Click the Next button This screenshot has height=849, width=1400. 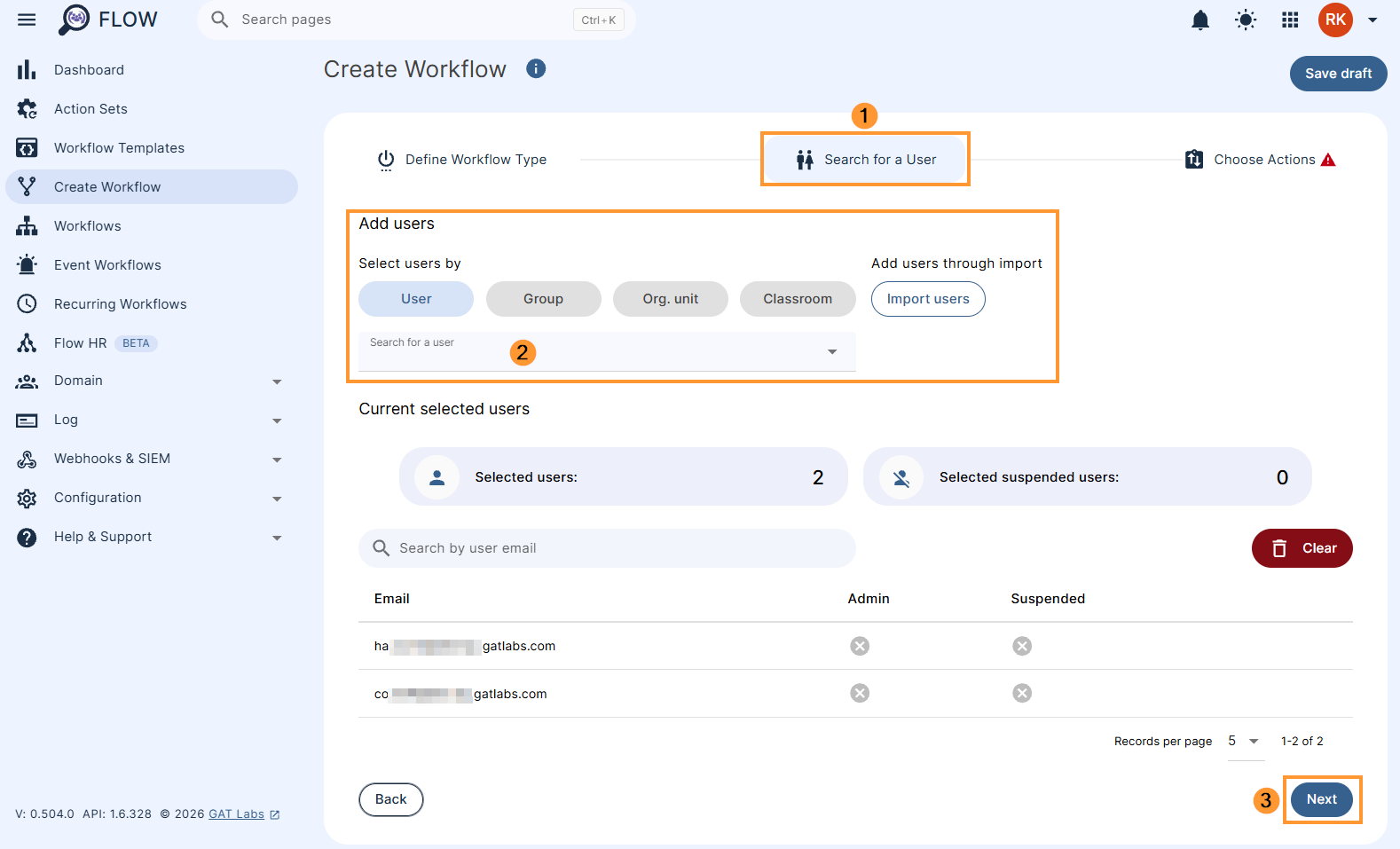pos(1322,799)
